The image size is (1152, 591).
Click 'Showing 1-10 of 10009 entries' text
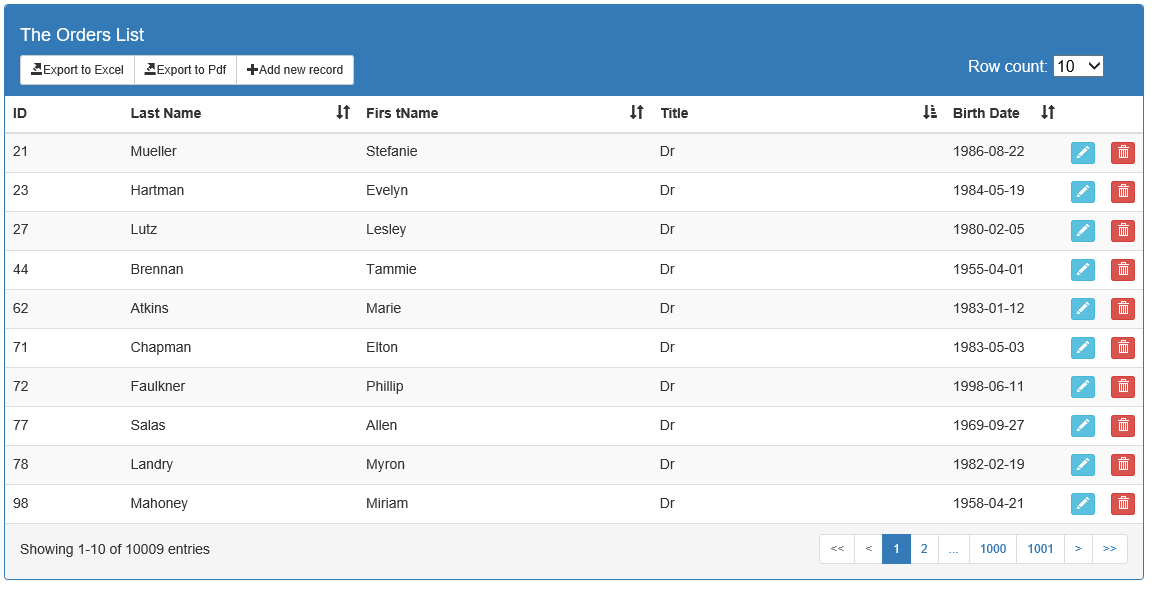[115, 549]
